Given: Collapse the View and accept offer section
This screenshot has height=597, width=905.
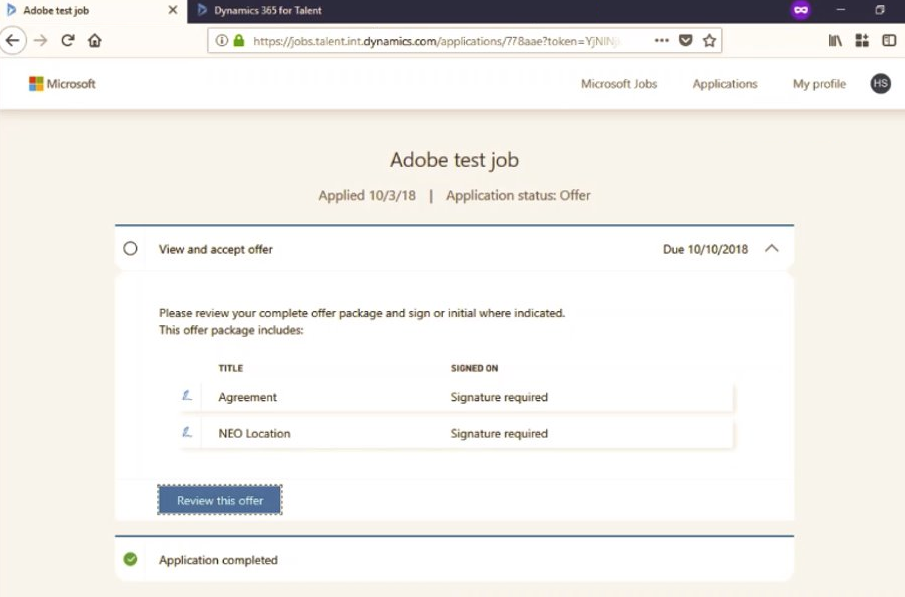Looking at the screenshot, I should tap(772, 249).
